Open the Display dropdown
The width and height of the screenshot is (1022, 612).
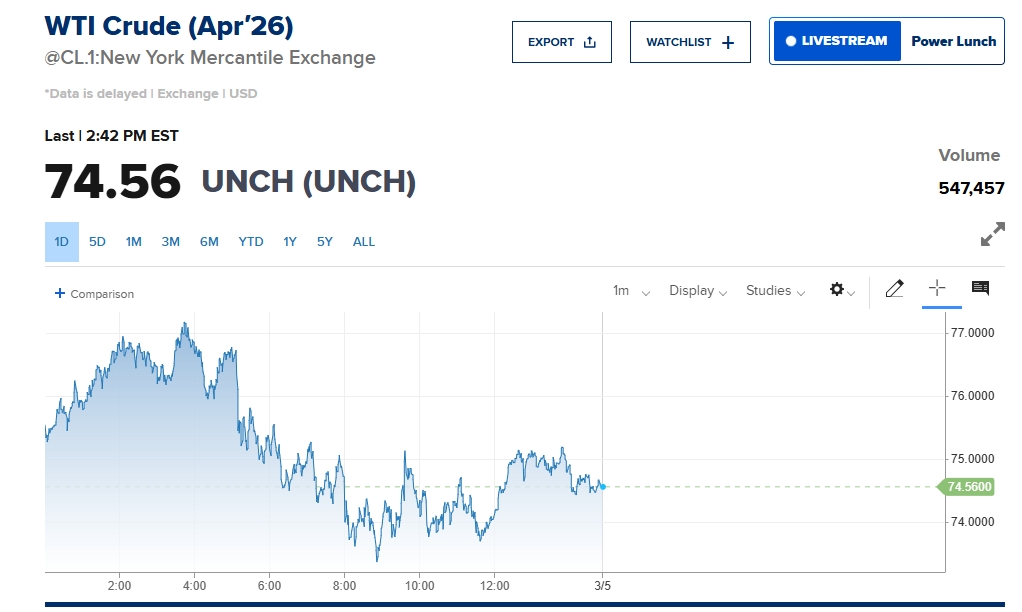698,291
